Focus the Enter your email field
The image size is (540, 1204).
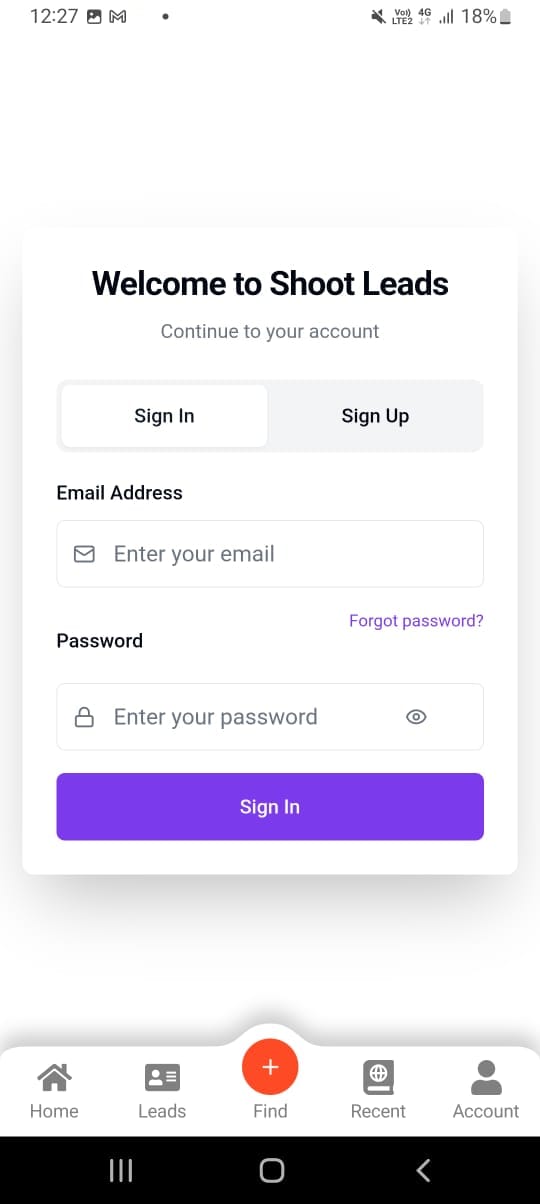point(270,554)
